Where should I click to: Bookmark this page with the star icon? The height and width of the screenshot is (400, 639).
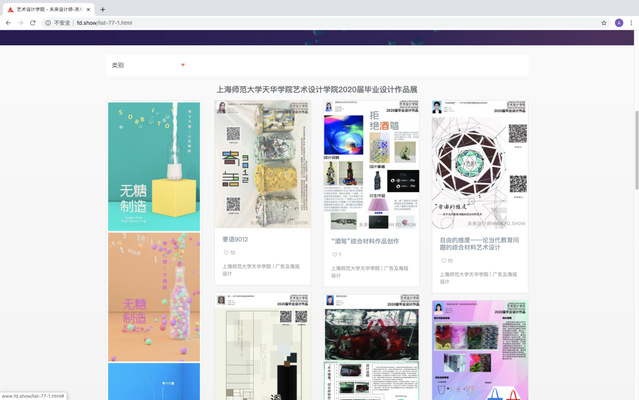604,23
